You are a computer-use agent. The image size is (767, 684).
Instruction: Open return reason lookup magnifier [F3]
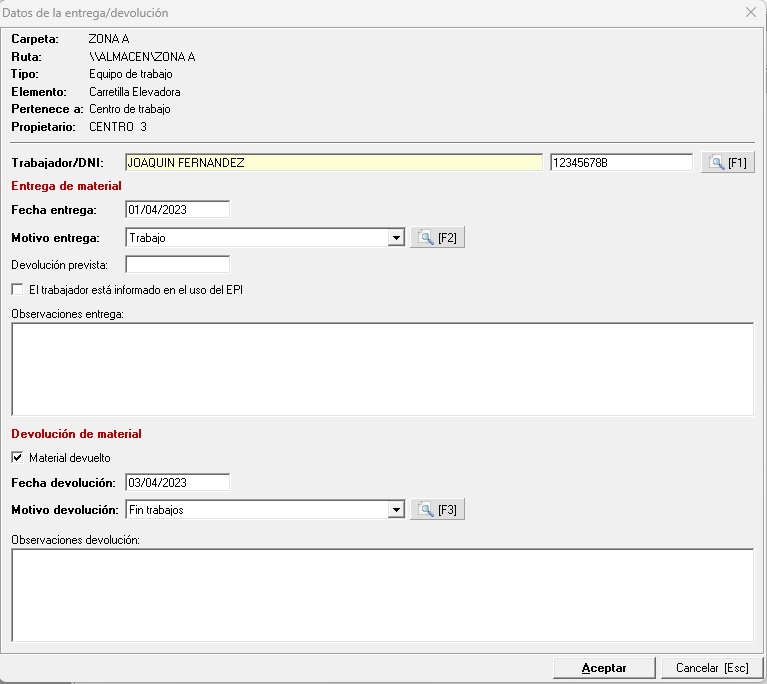[437, 510]
